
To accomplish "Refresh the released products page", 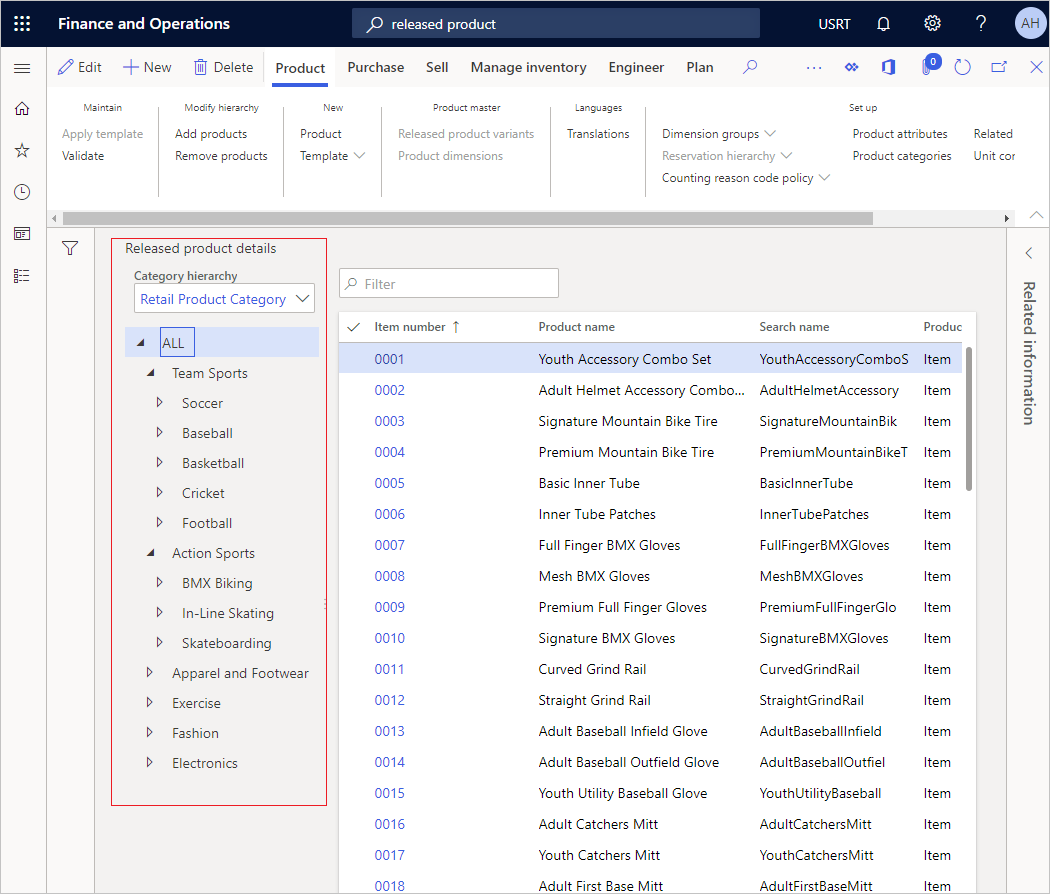I will coord(962,66).
